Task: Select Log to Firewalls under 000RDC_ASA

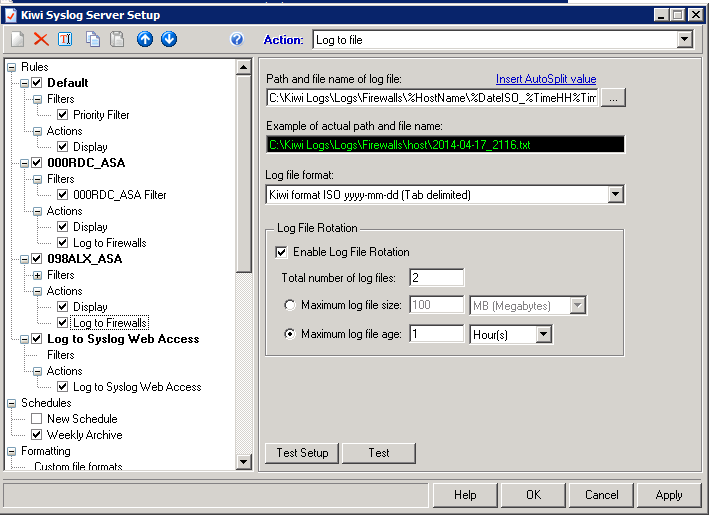Action: (x=110, y=243)
